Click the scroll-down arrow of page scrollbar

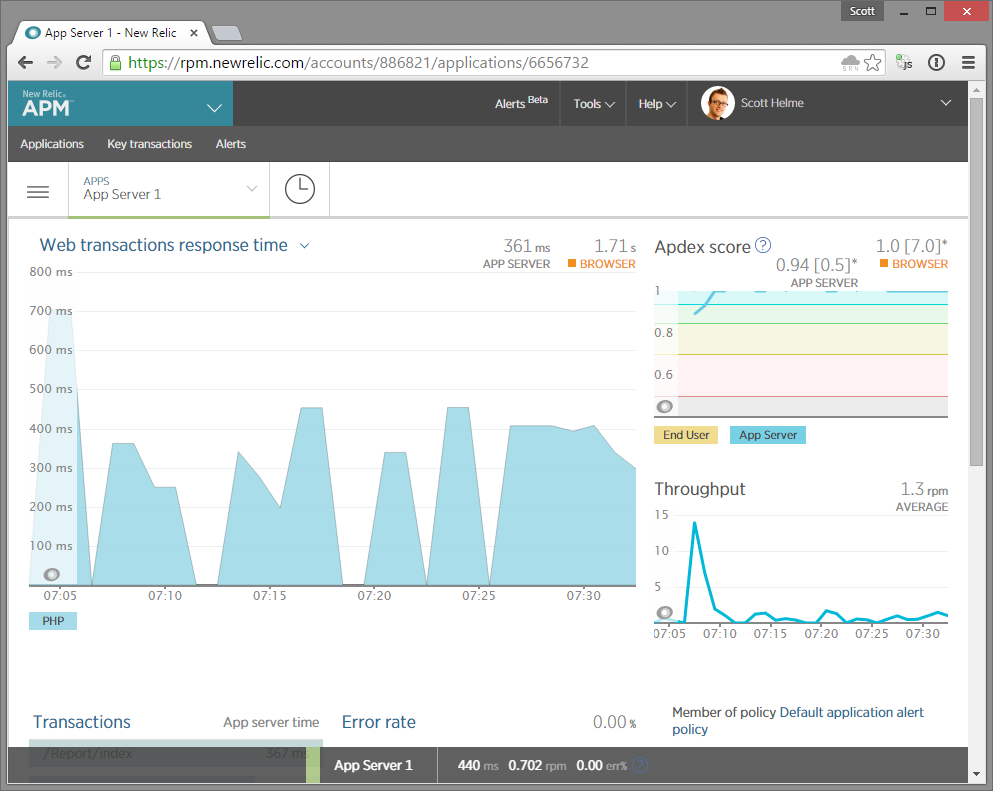point(976,774)
